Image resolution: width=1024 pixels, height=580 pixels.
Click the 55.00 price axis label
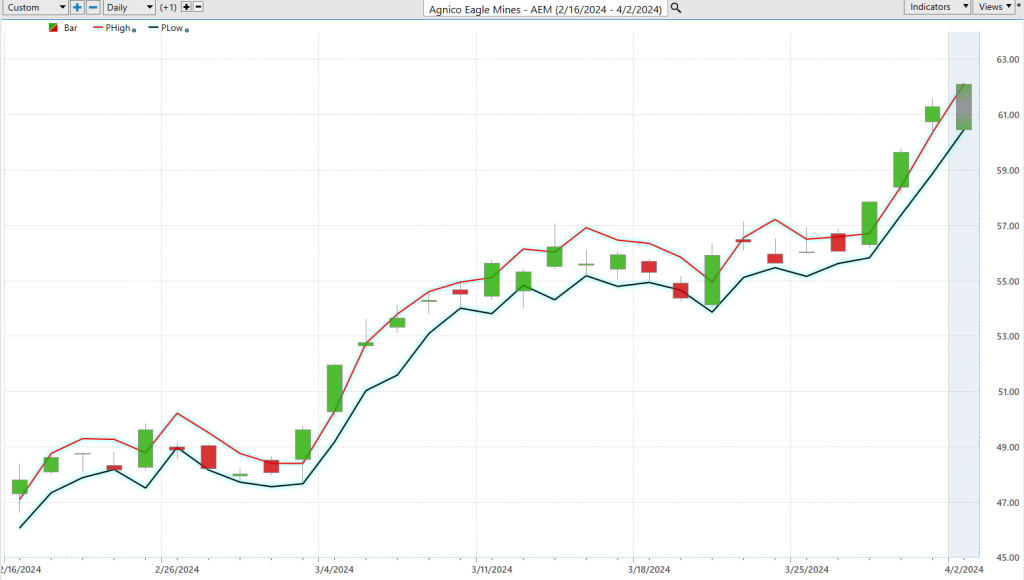(x=1008, y=282)
